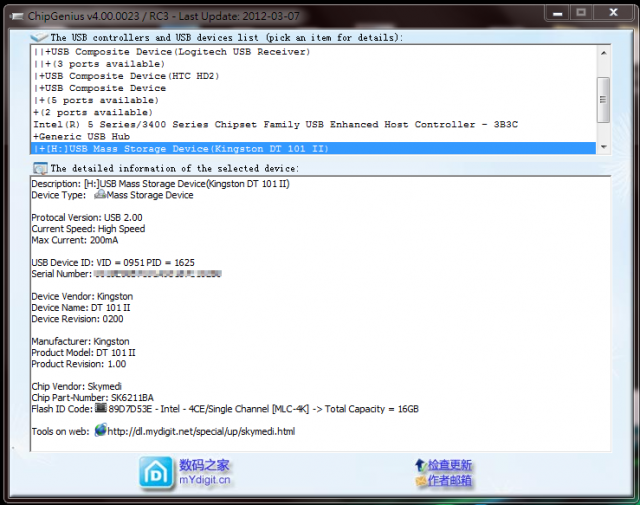Click the device list scrollbar thumb
Viewport: 640px width, 505px height.
coord(603,100)
